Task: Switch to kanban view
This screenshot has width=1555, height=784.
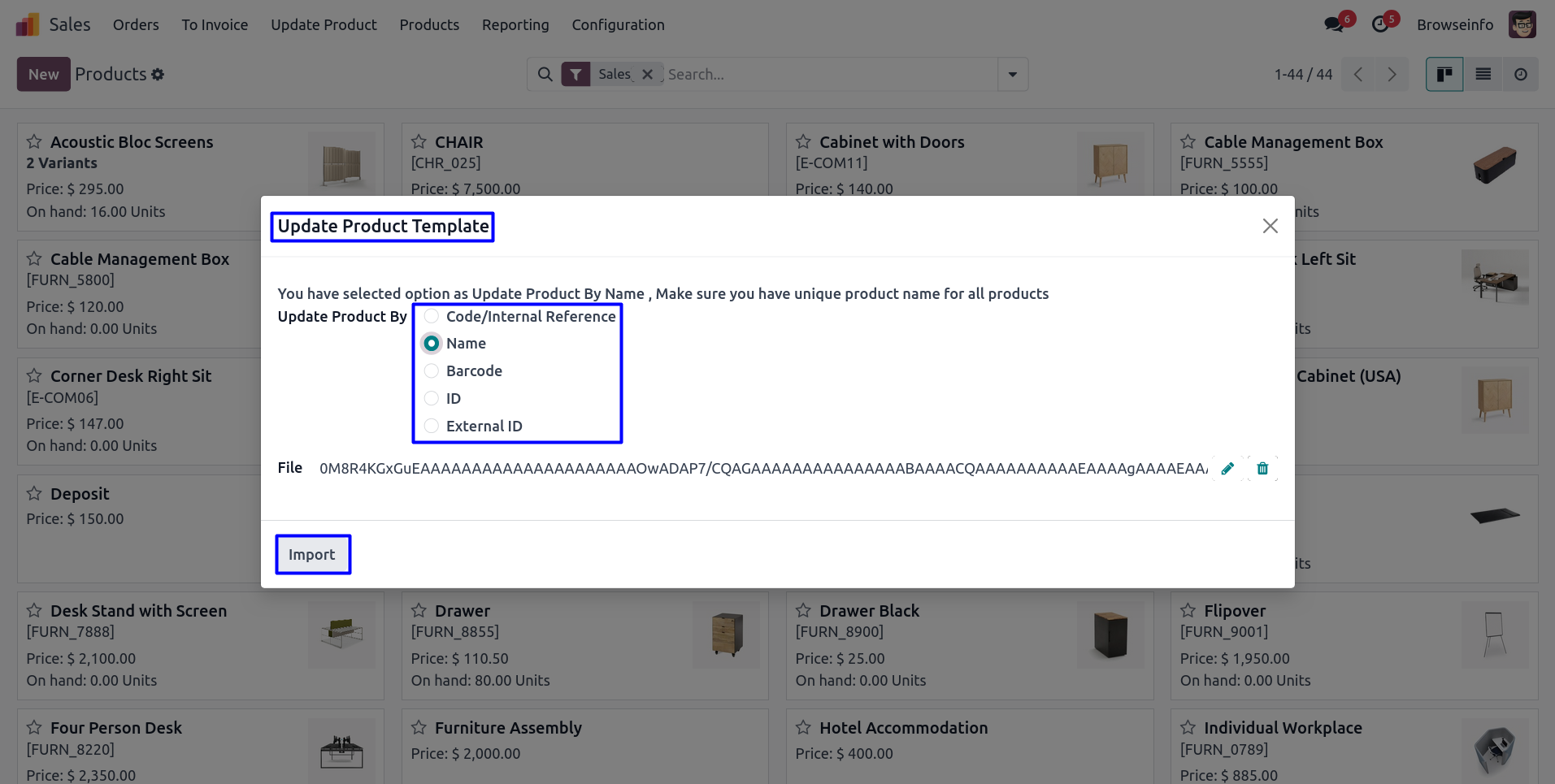Action: (1444, 74)
